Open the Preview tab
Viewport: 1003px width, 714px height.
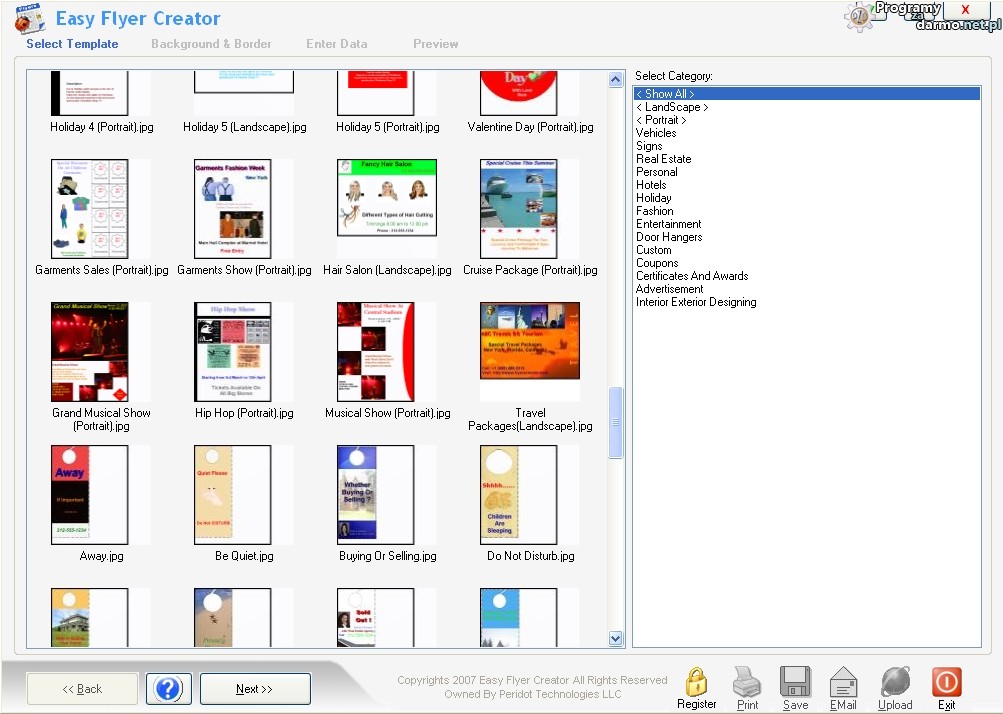tap(436, 44)
